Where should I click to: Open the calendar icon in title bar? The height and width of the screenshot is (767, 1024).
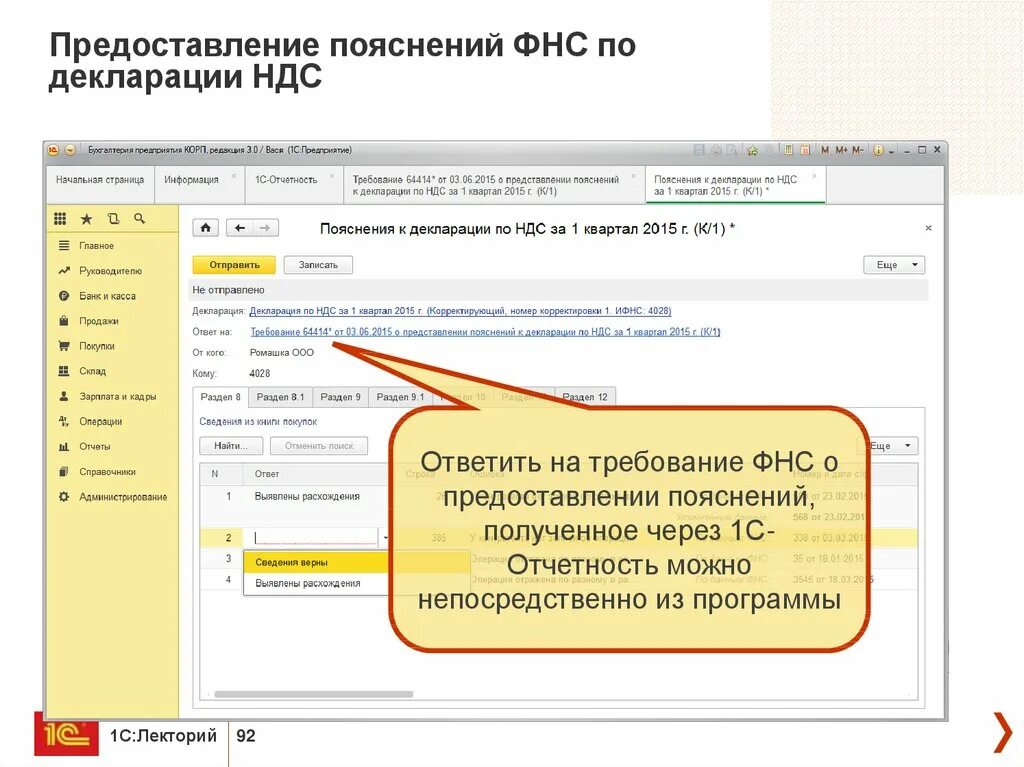pos(805,150)
